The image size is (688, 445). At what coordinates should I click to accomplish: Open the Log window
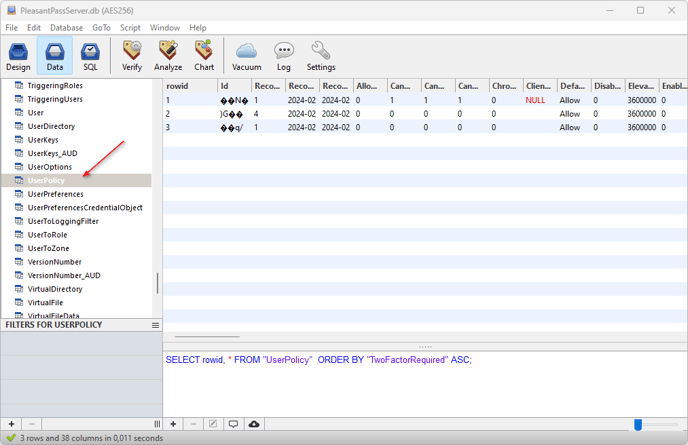click(284, 56)
